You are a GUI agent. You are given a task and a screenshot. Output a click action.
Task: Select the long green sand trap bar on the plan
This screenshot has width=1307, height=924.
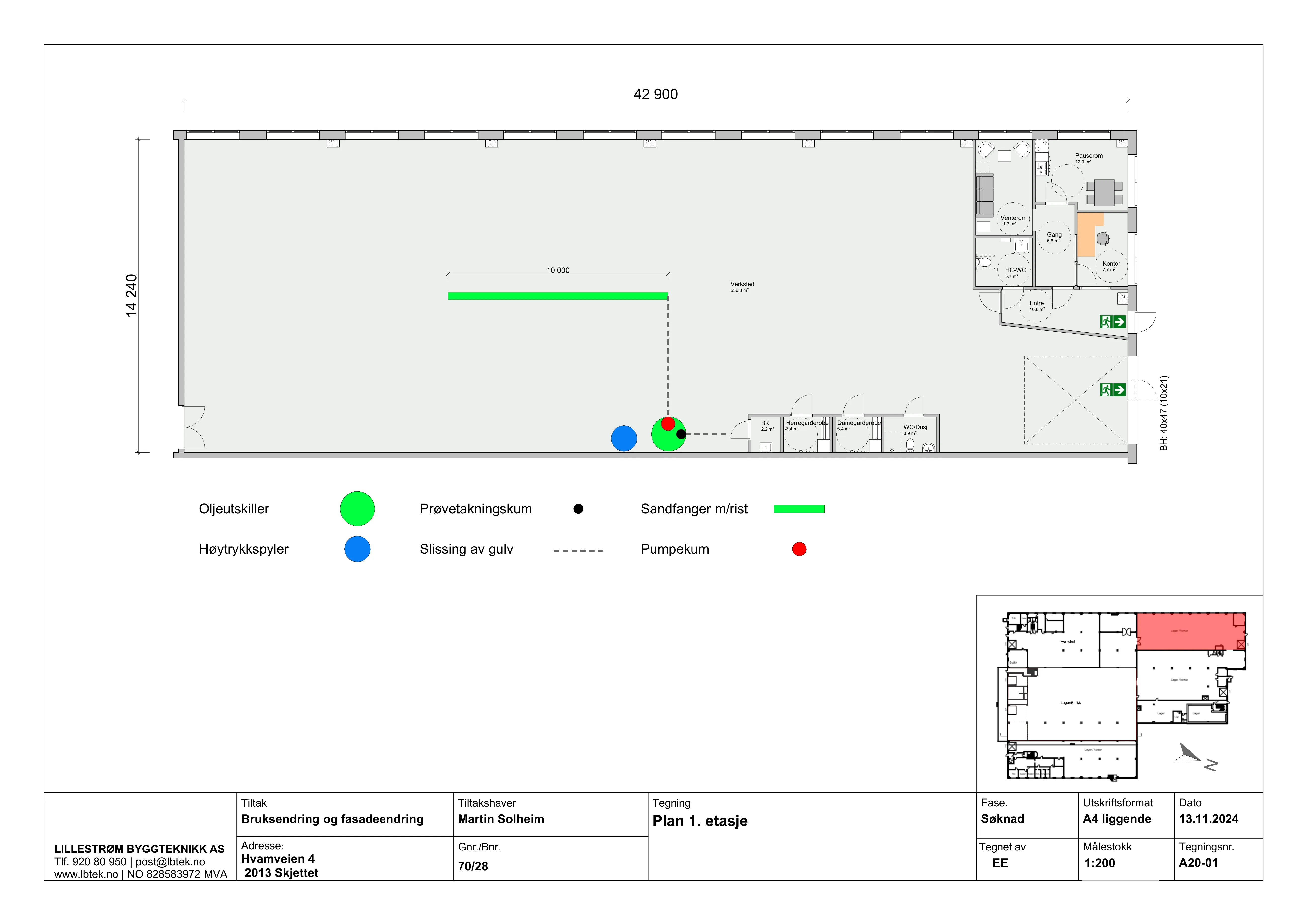pyautogui.click(x=558, y=296)
